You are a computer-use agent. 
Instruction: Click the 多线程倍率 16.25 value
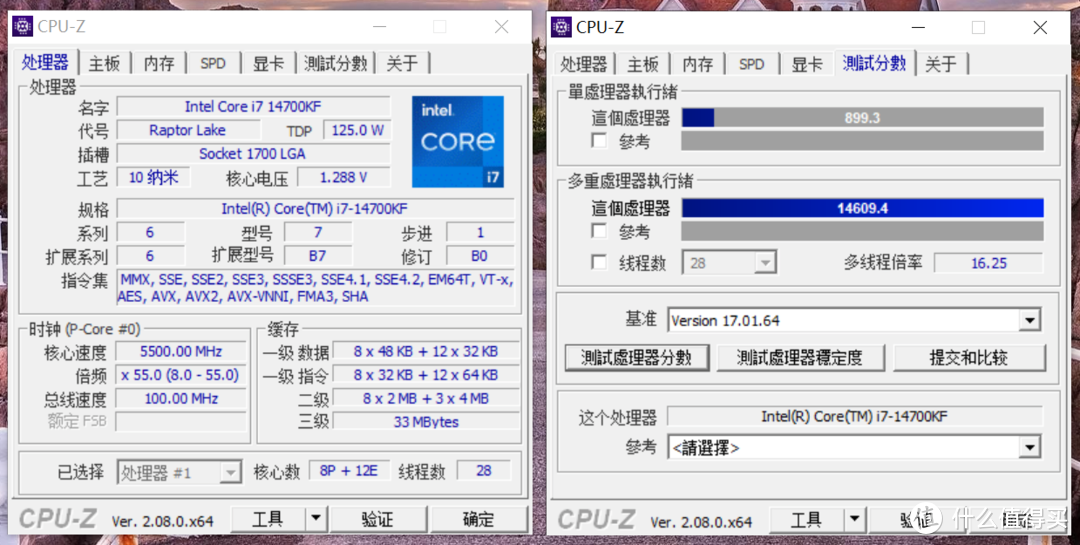pos(989,263)
